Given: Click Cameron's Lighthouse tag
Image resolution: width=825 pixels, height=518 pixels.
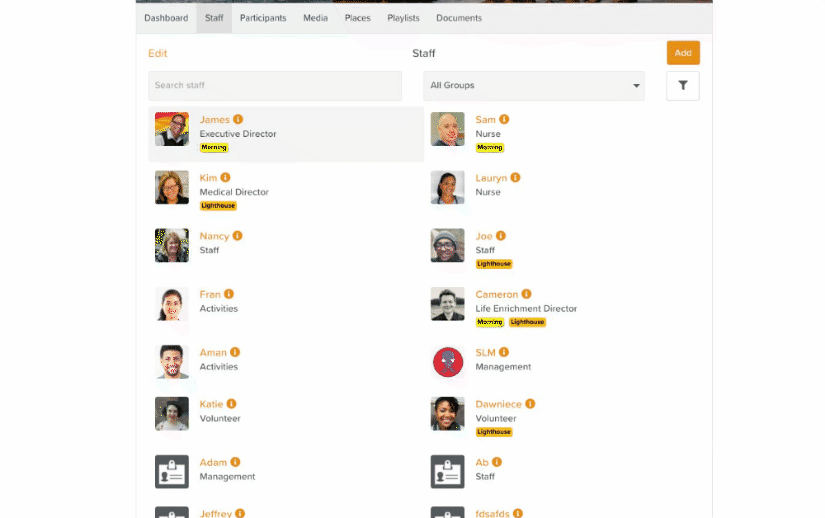Looking at the screenshot, I should click(x=527, y=322).
